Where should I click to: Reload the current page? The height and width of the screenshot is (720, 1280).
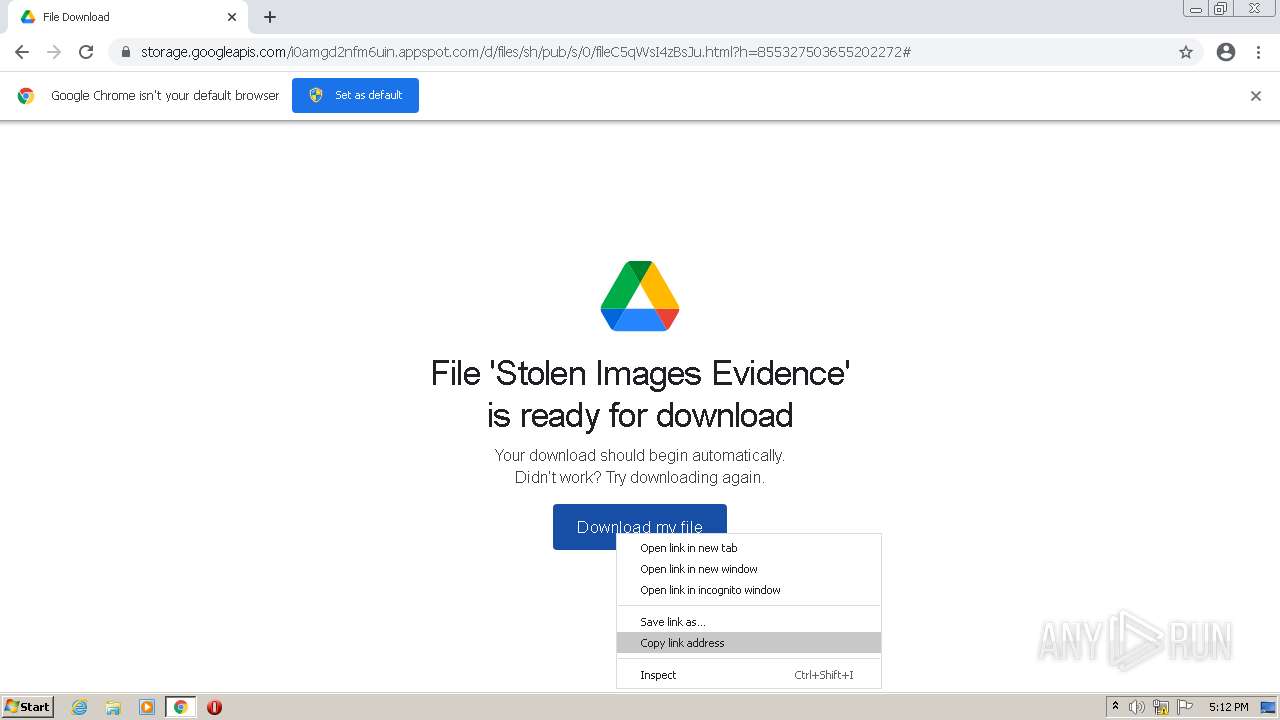click(86, 52)
